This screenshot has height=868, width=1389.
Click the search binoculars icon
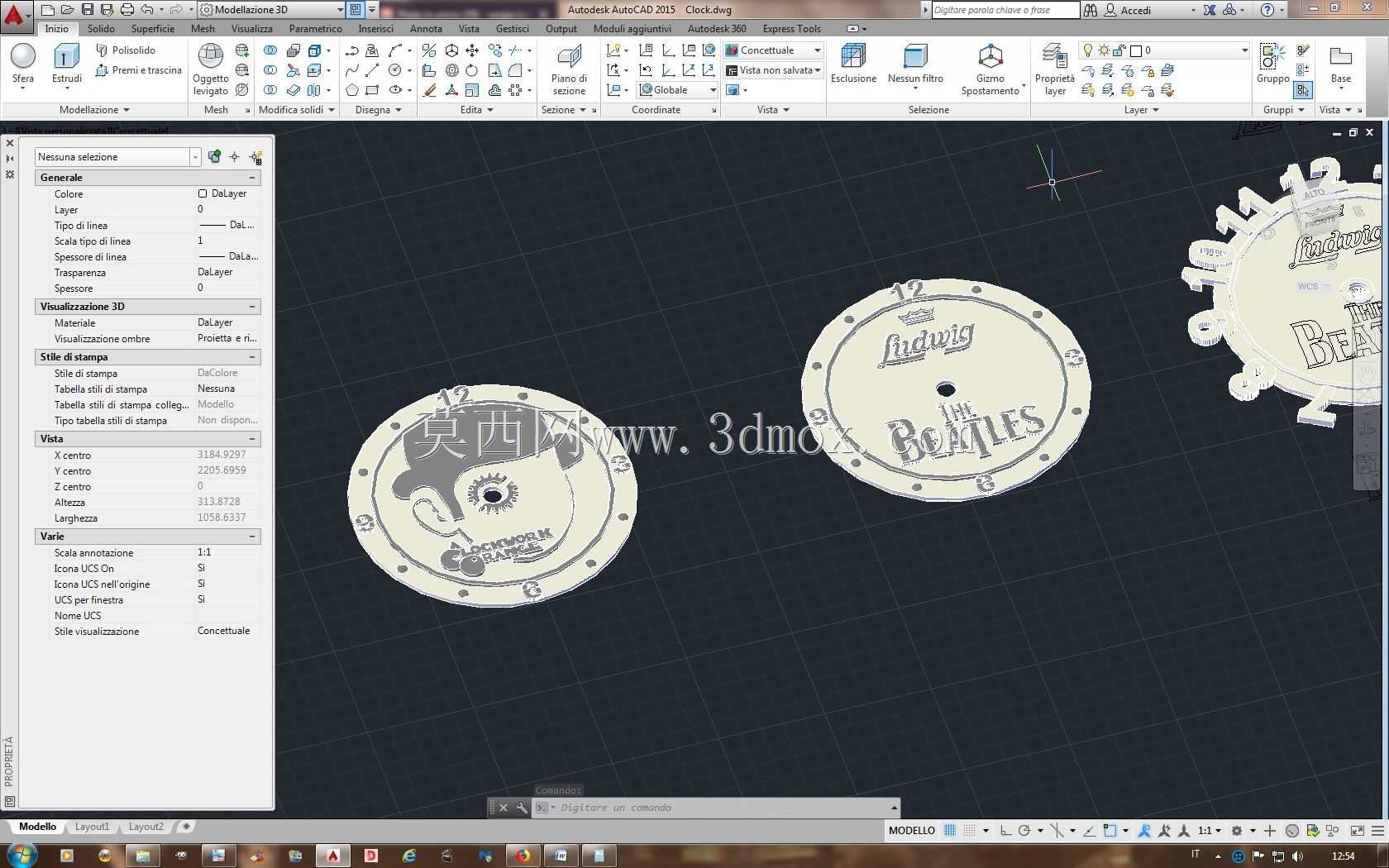(1091, 10)
